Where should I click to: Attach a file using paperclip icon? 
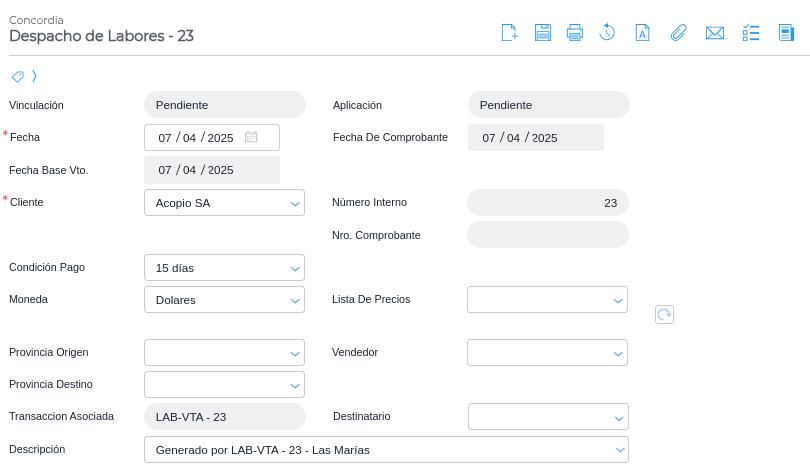(x=678, y=33)
